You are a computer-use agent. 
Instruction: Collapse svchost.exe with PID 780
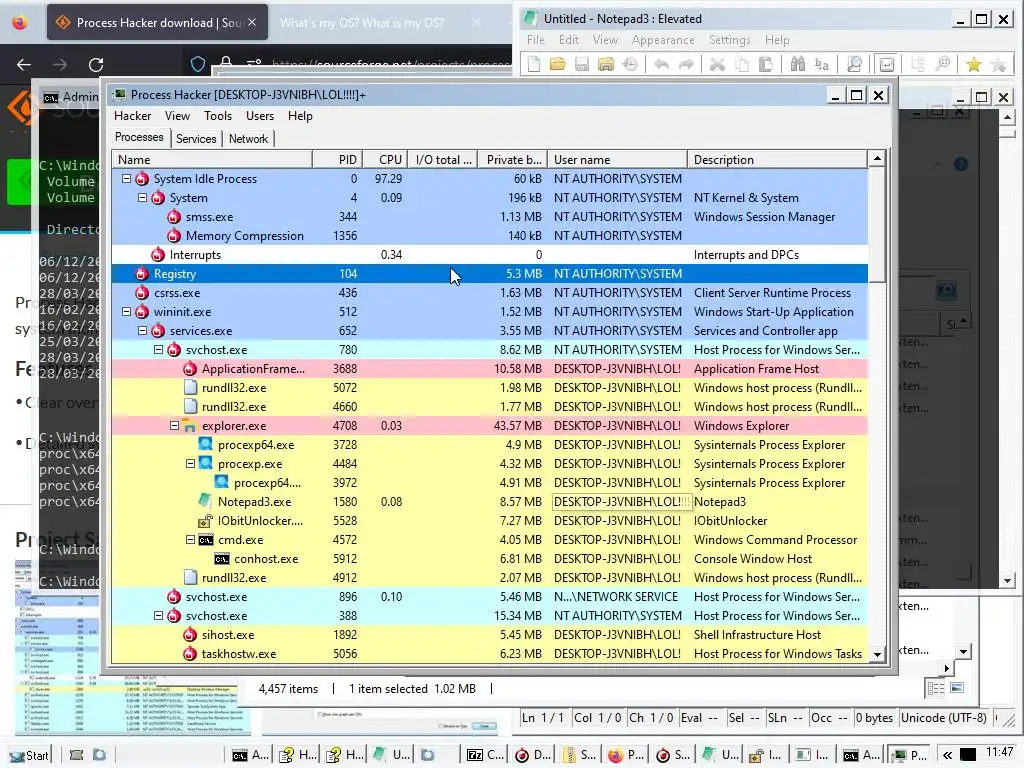tap(159, 349)
